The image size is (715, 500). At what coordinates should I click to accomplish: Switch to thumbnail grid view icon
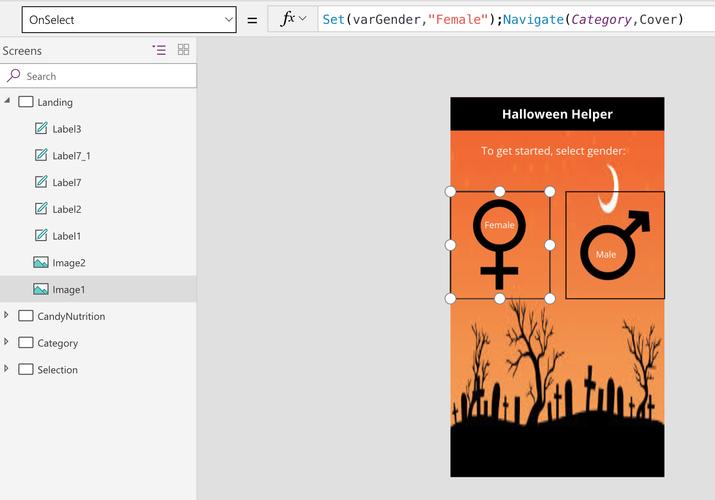click(x=183, y=50)
